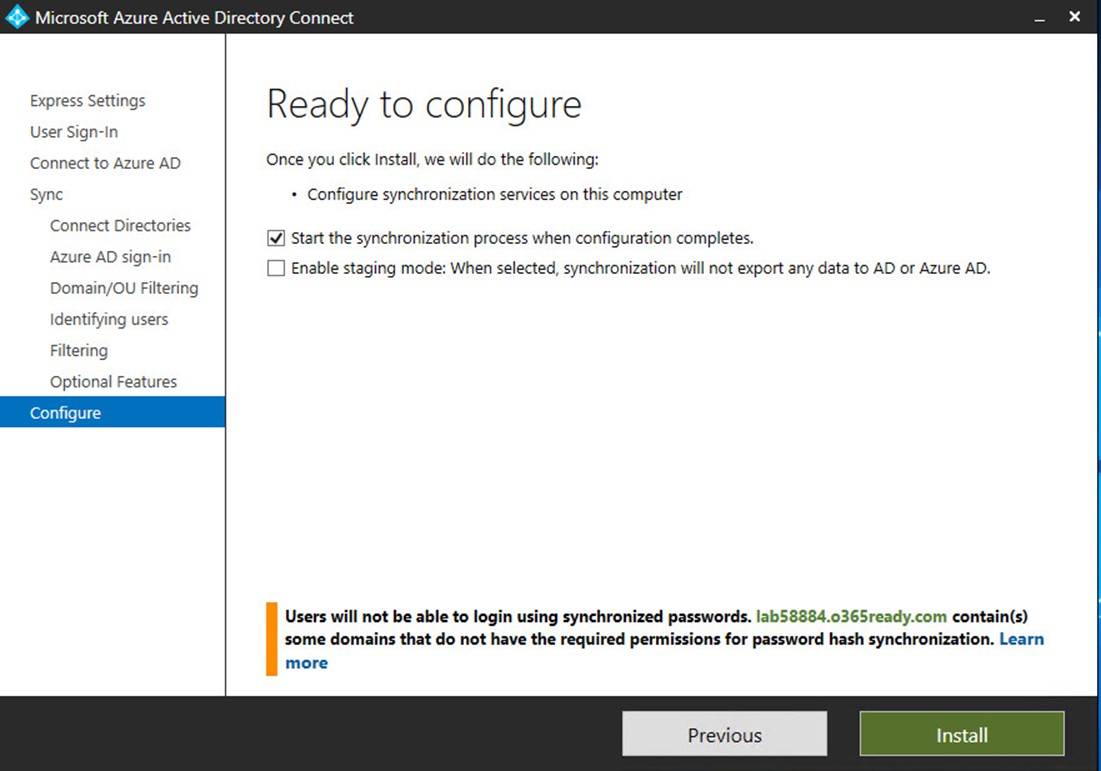This screenshot has width=1101, height=771.
Task: Open Azure AD sign-in step
Action: tap(110, 257)
